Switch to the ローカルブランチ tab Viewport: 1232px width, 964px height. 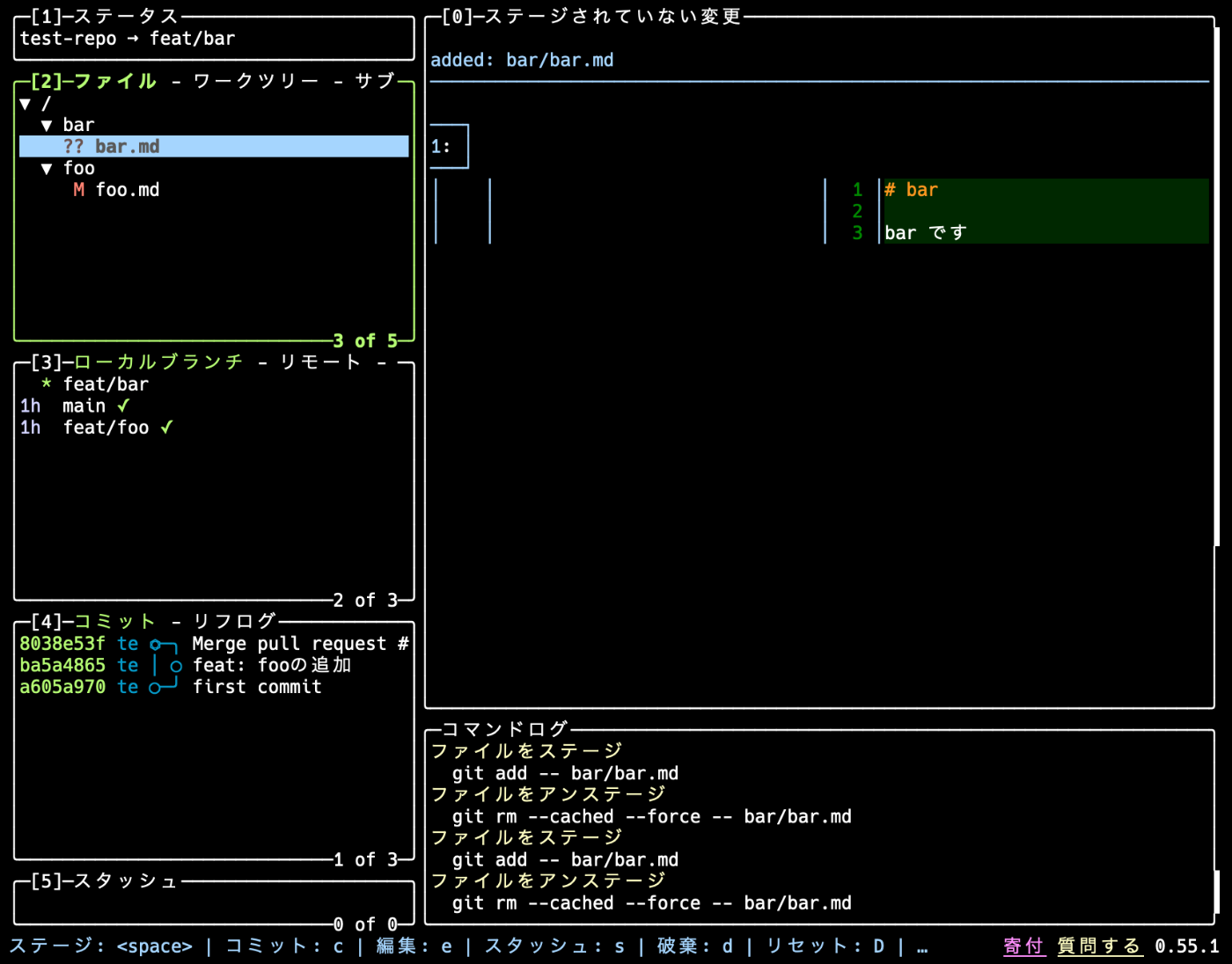click(x=158, y=362)
